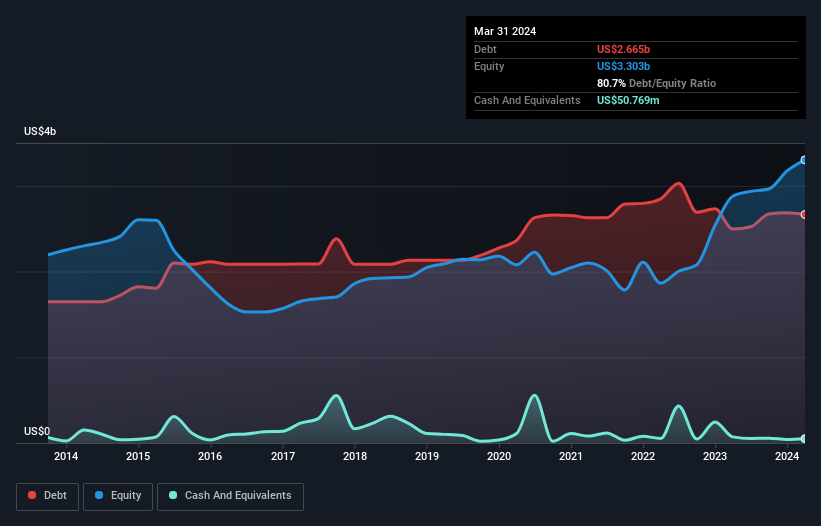
Task: Click the teal Cash And Equivalents legend dot
Action: click(x=173, y=495)
